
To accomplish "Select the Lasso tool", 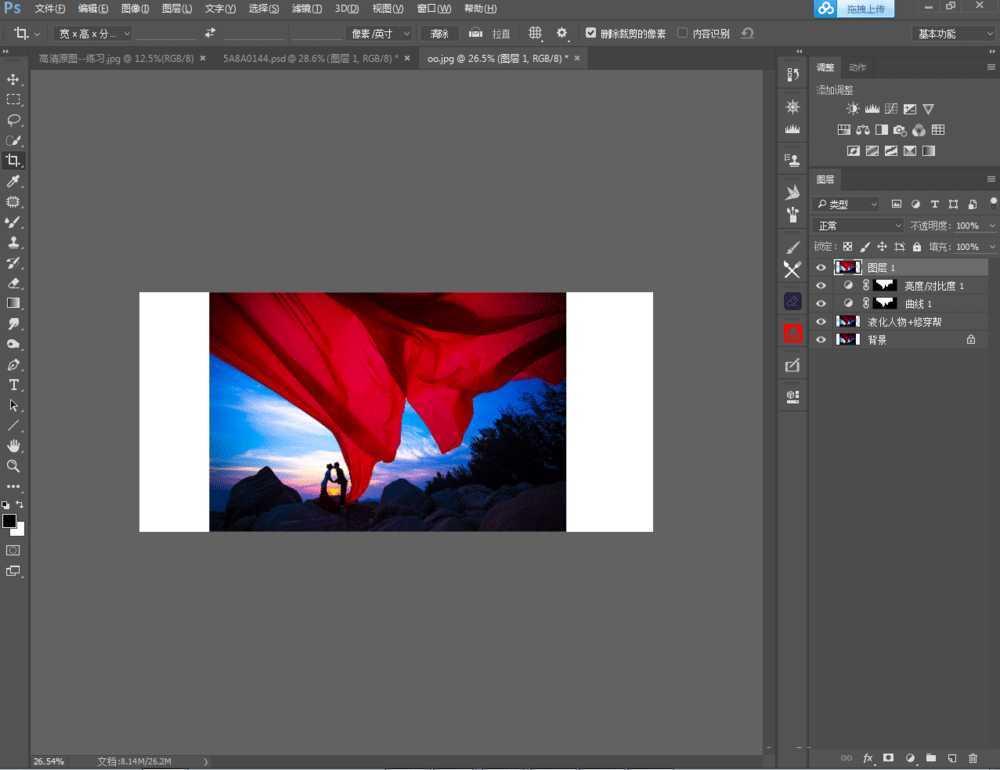I will (14, 119).
